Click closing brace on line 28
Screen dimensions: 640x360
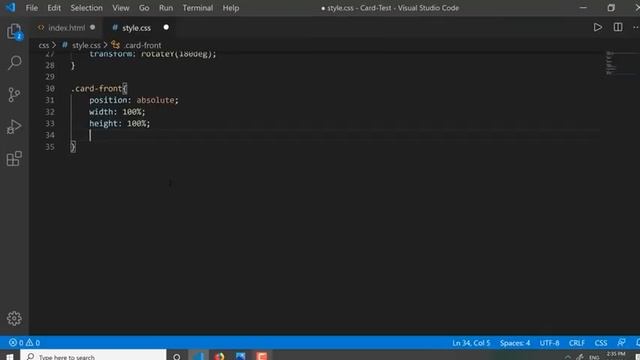(73, 65)
